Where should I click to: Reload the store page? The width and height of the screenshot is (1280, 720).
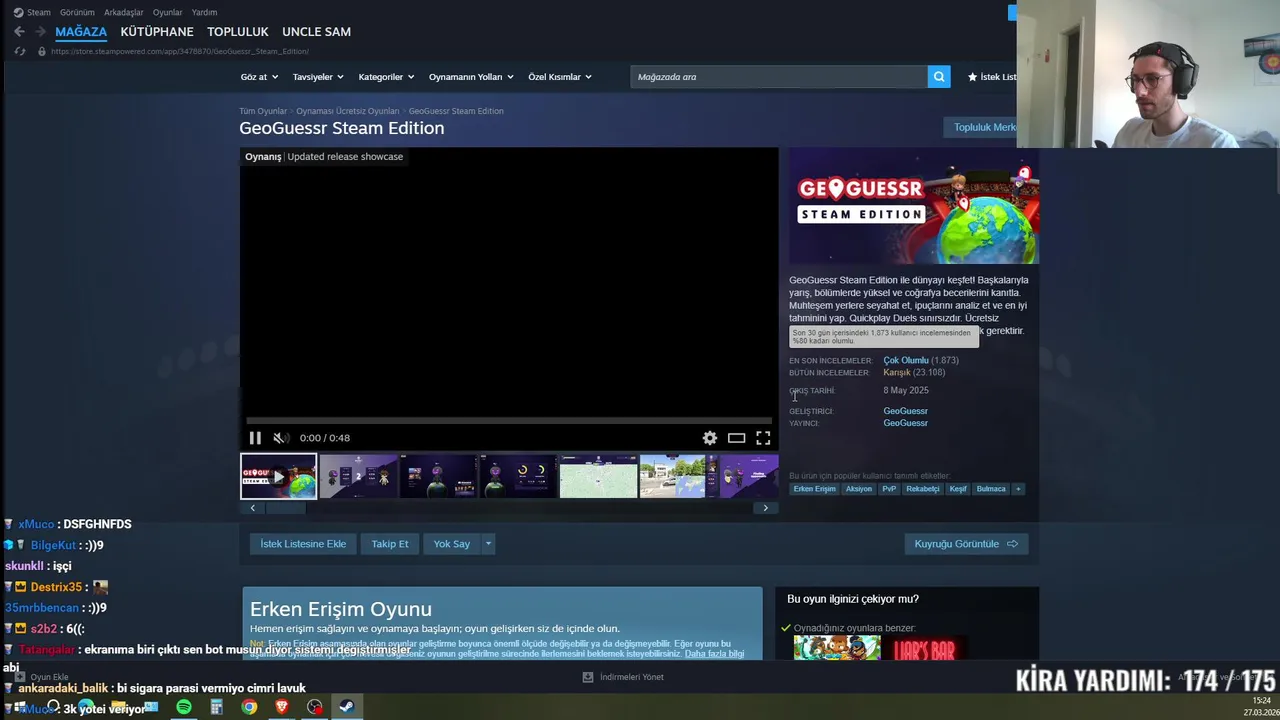[19, 51]
